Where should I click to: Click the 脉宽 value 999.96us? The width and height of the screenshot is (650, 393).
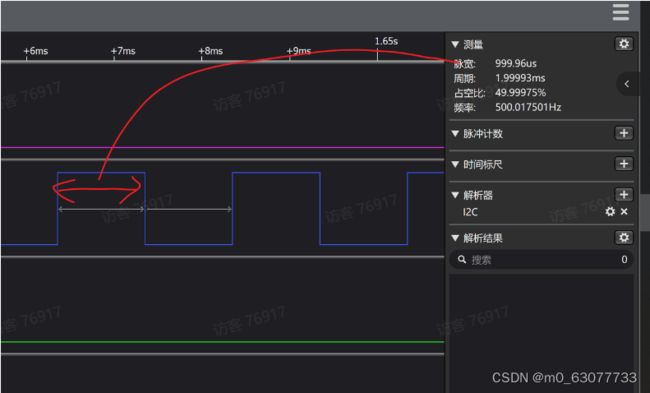pyautogui.click(x=516, y=63)
